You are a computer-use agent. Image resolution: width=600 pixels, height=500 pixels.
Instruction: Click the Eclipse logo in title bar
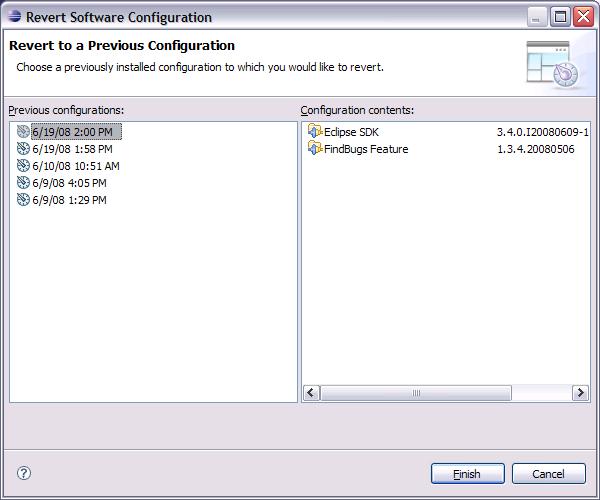[x=14, y=16]
